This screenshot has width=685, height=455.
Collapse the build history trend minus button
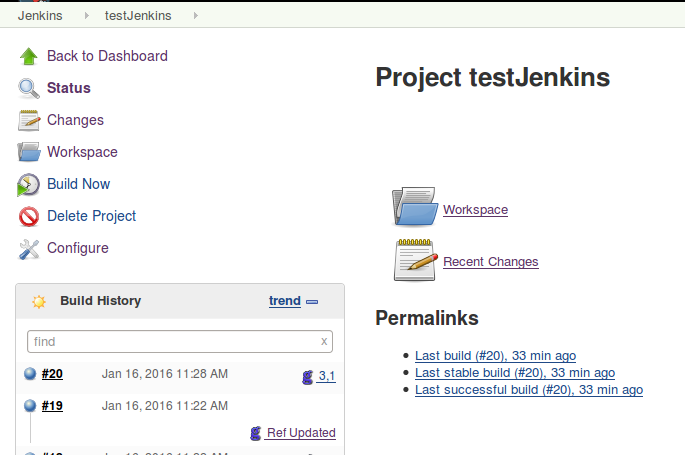coord(312,301)
